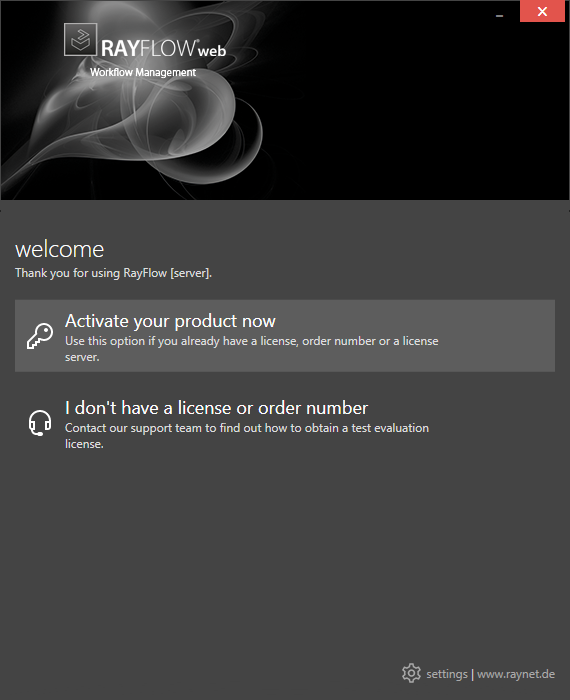
Task: Choose "I don't have a license or order number"
Action: click(x=216, y=408)
